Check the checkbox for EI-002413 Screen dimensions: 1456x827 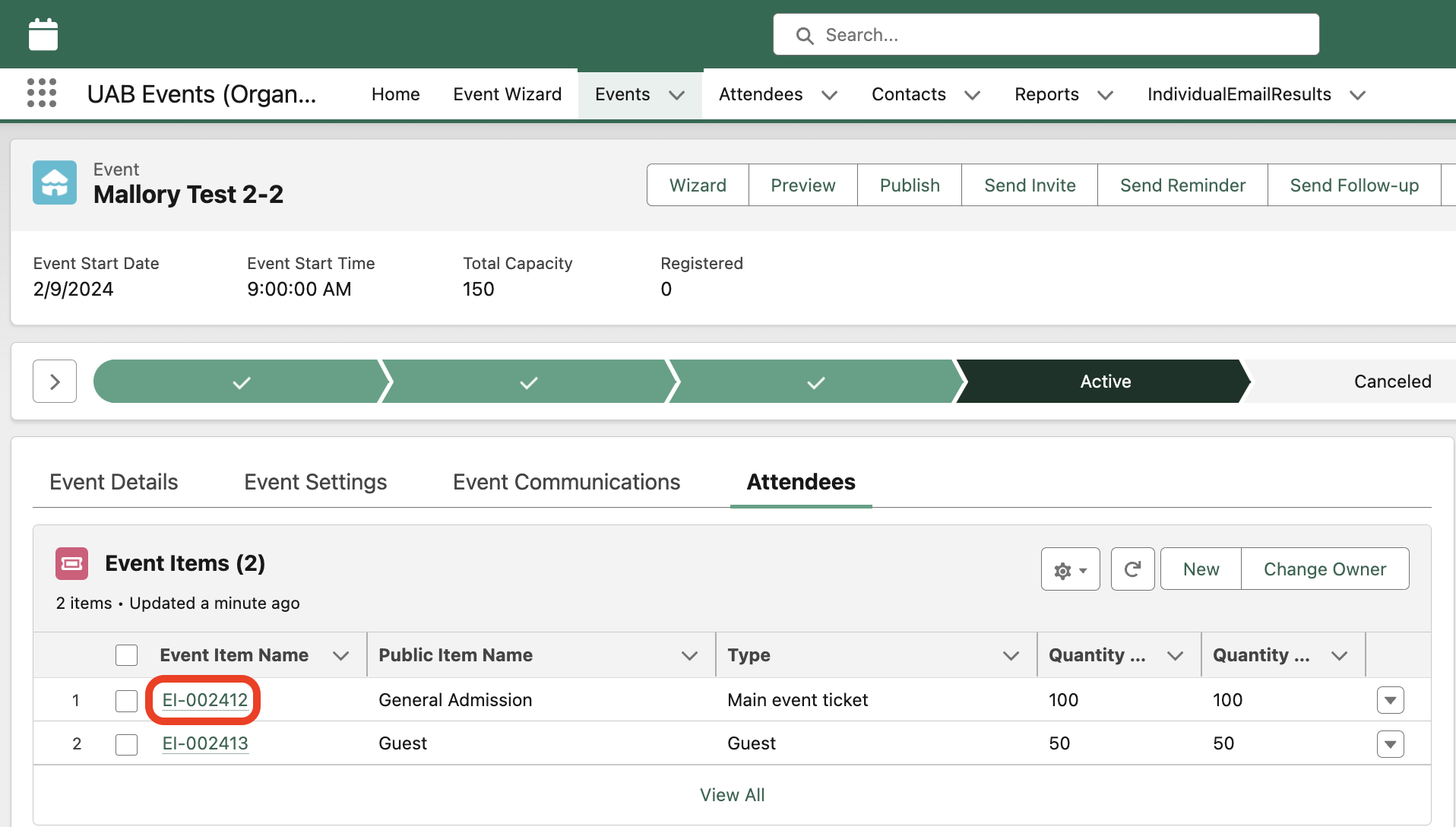126,744
